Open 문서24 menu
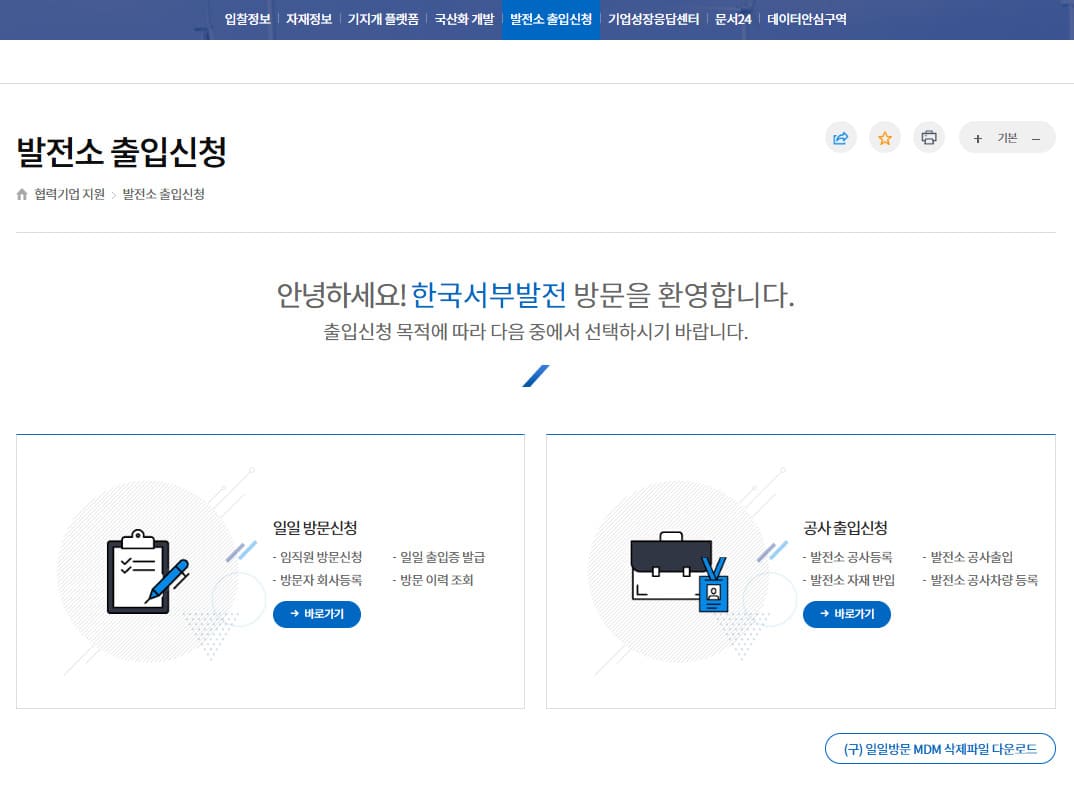This screenshot has height=791, width=1074. click(733, 19)
